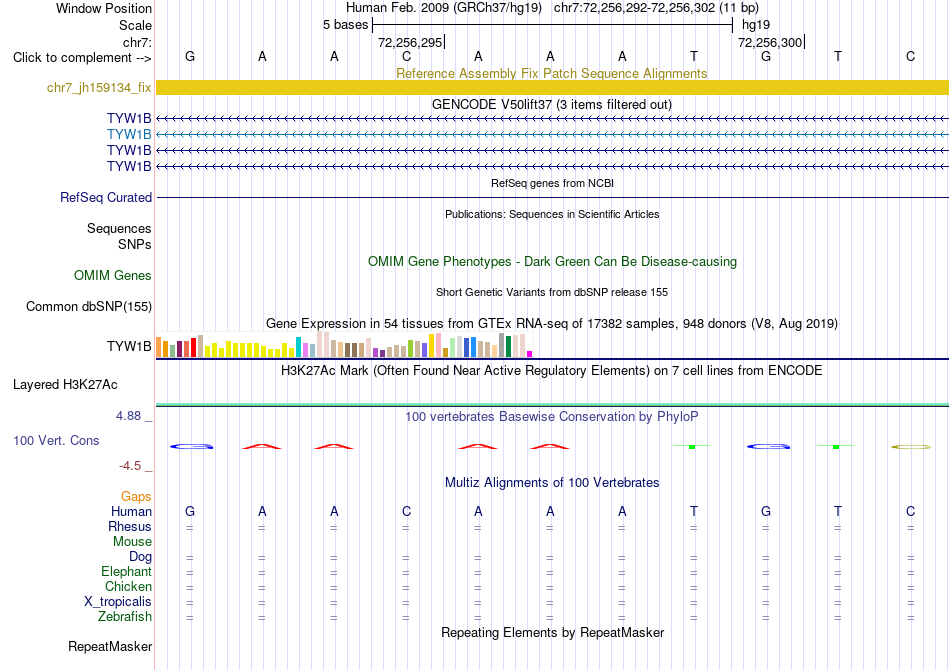Click the 72,256,295 position label
Image resolution: width=950 pixels, height=670 pixels.
click(410, 42)
